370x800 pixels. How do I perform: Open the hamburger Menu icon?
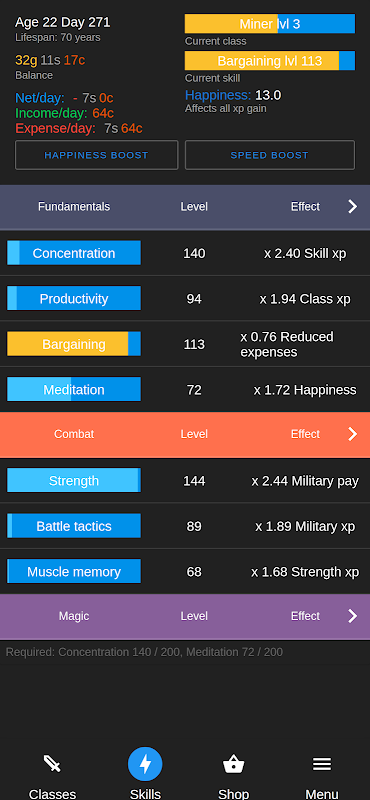click(x=322, y=764)
